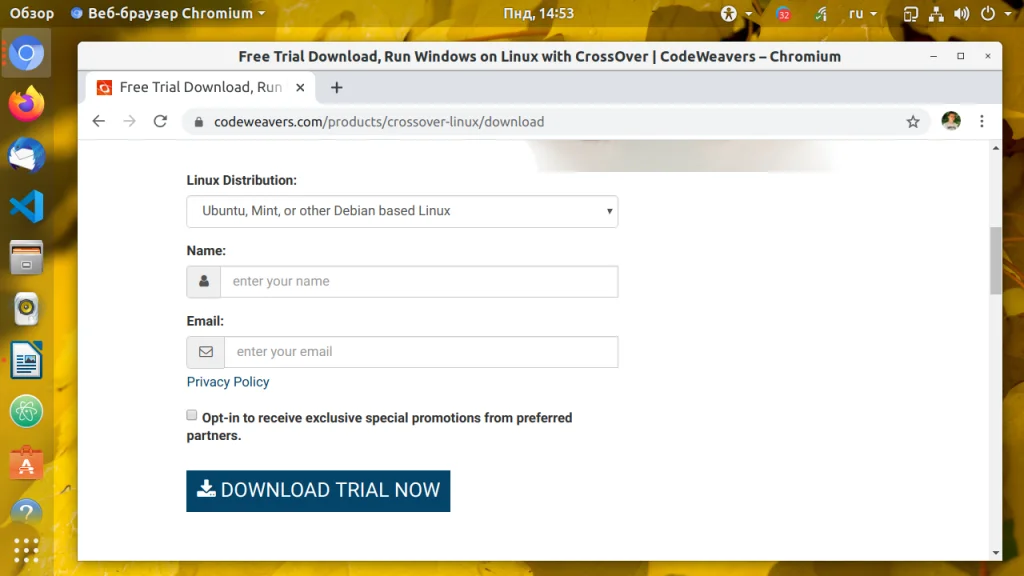Screen dimensions: 1024x576
Task: Go forward to the next page
Action: point(129,121)
